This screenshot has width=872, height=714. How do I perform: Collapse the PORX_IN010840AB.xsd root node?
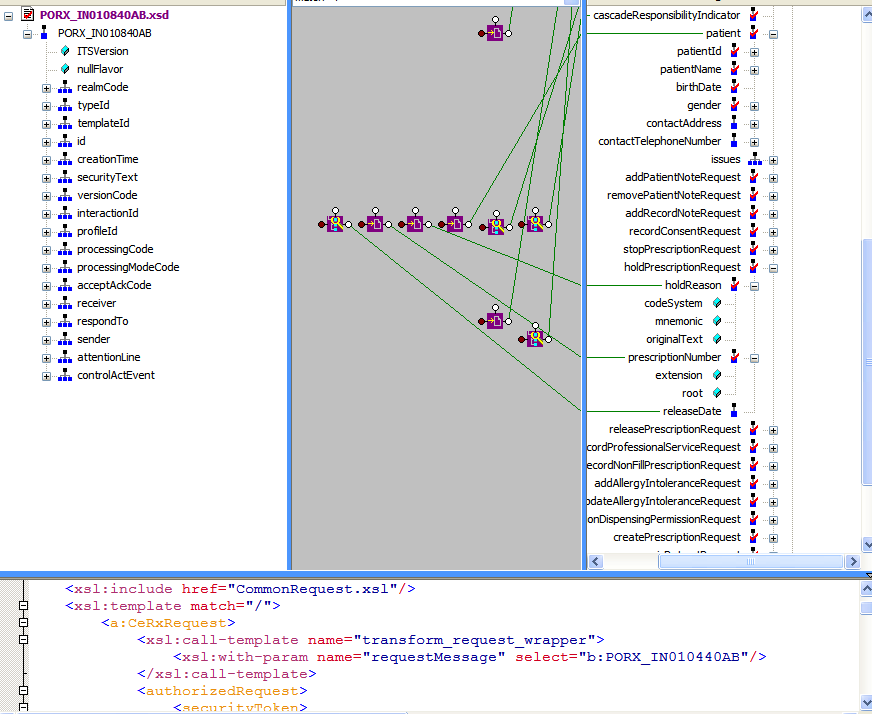(x=9, y=15)
